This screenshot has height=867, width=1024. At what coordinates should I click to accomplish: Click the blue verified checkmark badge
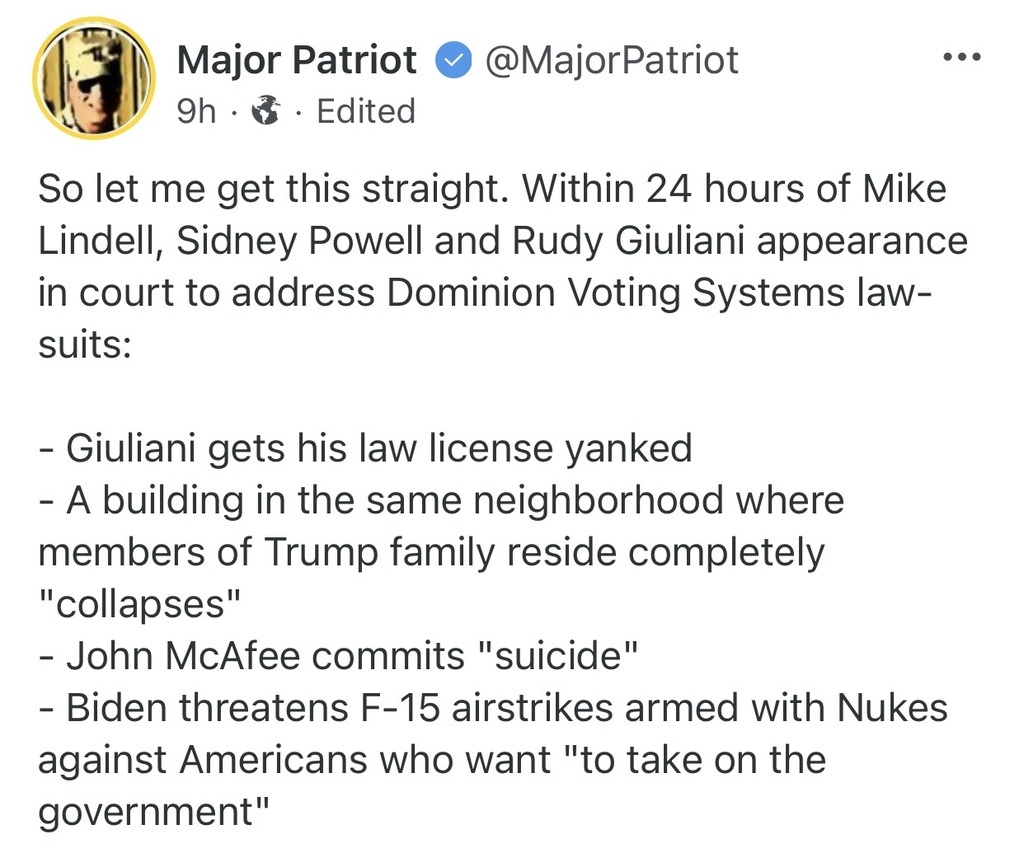[453, 62]
